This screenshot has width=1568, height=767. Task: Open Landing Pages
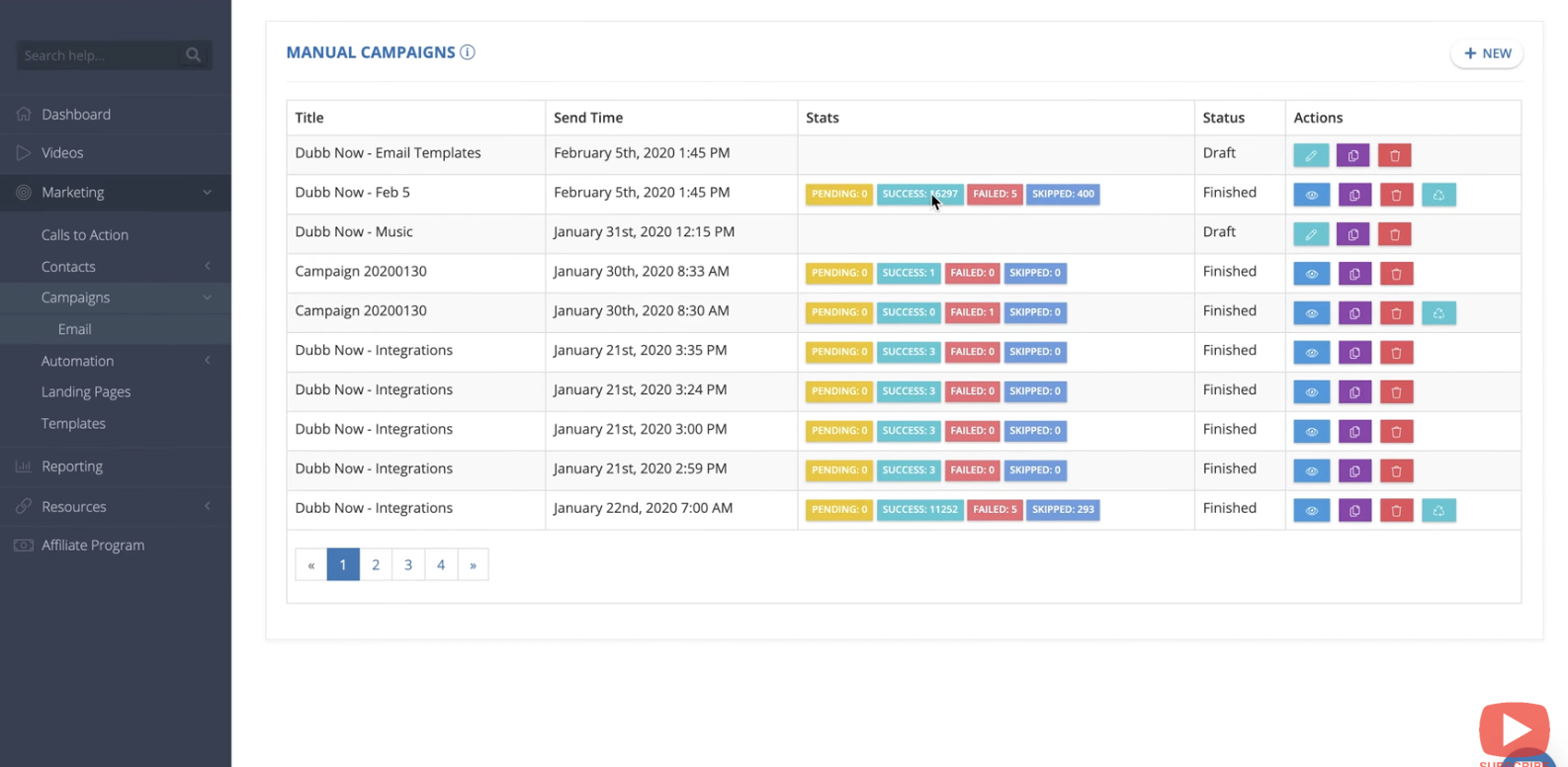[x=86, y=392]
